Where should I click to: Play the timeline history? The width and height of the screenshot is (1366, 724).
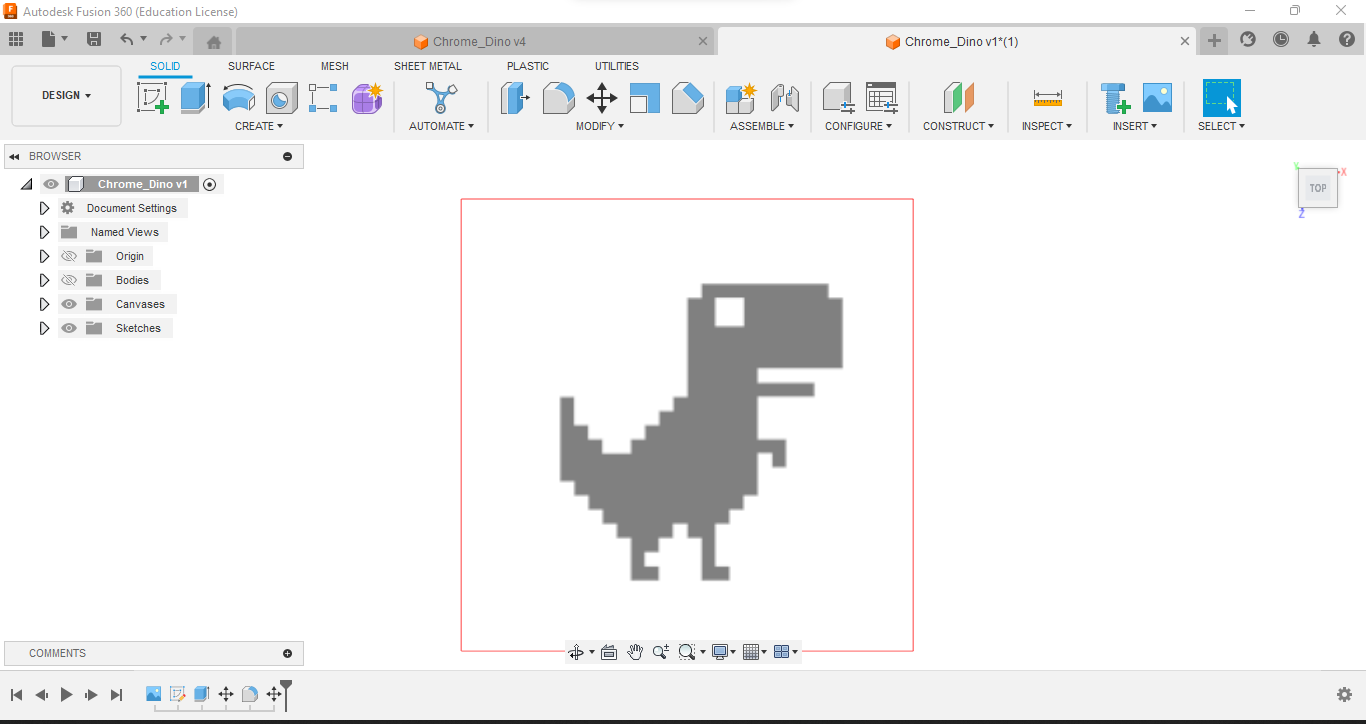[66, 694]
